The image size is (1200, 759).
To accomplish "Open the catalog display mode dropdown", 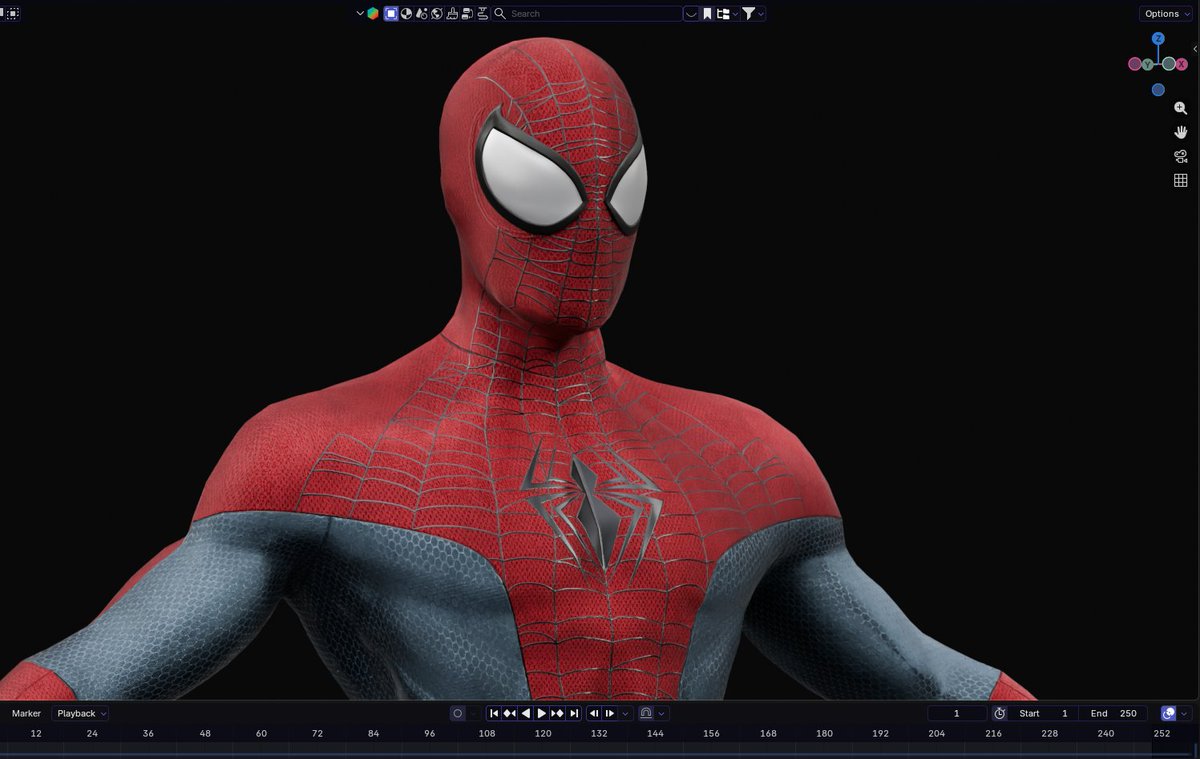I will 728,14.
